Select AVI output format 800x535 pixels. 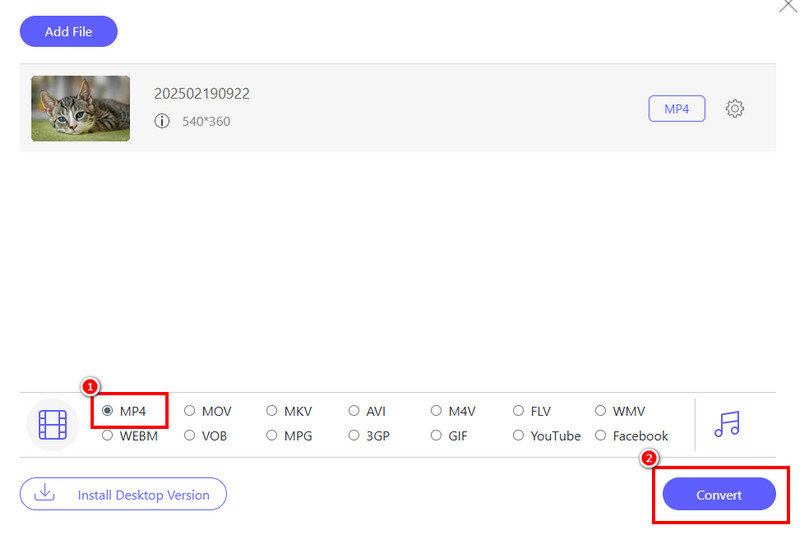pyautogui.click(x=354, y=411)
